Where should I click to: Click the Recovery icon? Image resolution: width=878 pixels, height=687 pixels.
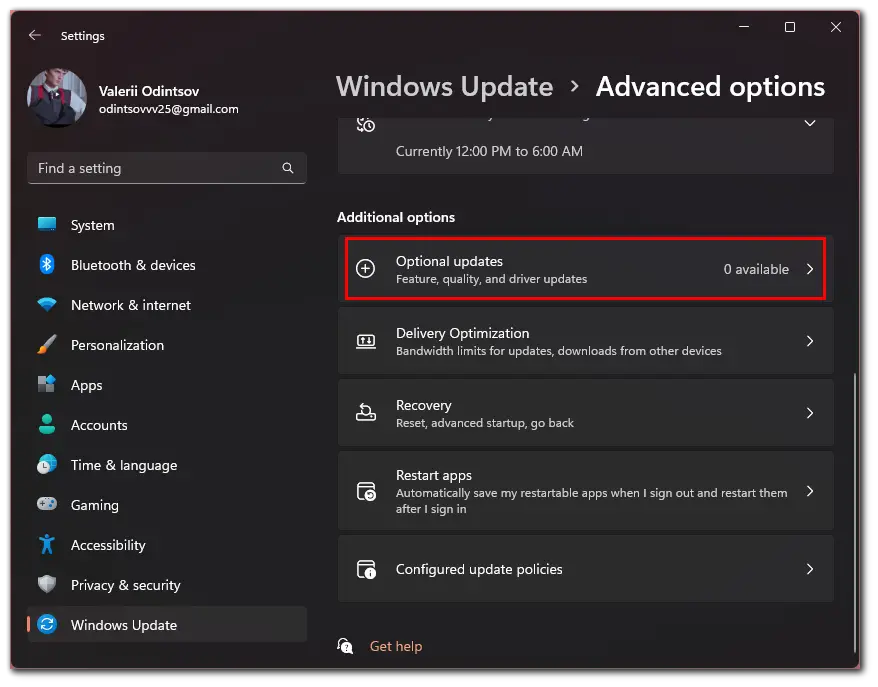[x=366, y=413]
